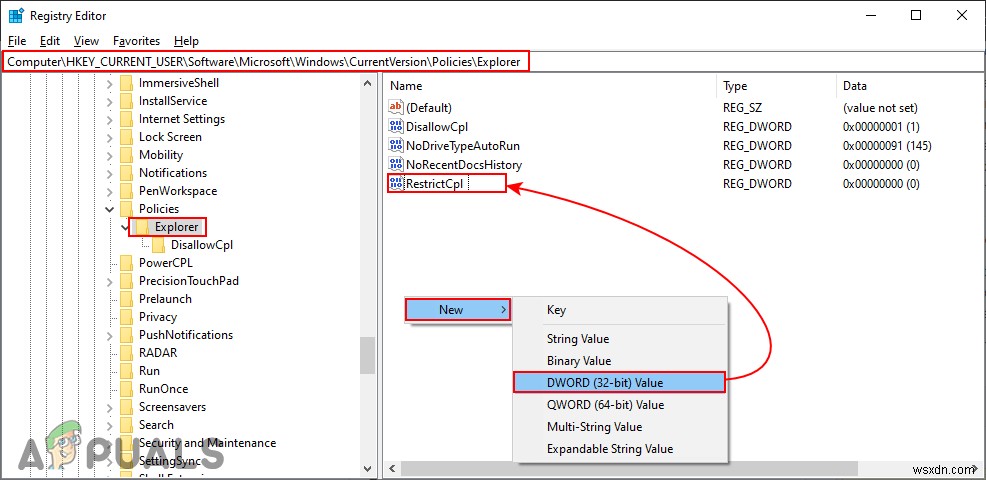Click the Privacy folder icon
This screenshot has width=986, height=480.
126,316
